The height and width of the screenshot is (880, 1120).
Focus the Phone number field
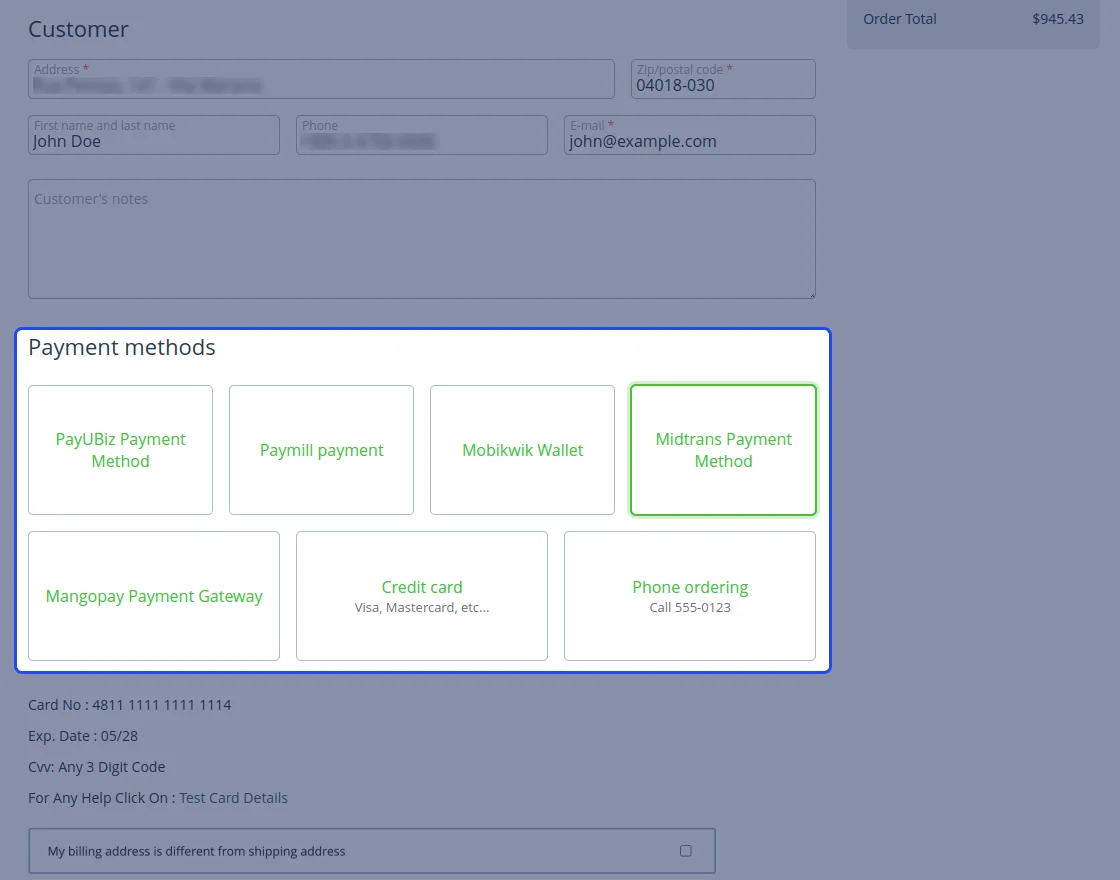[422, 141]
